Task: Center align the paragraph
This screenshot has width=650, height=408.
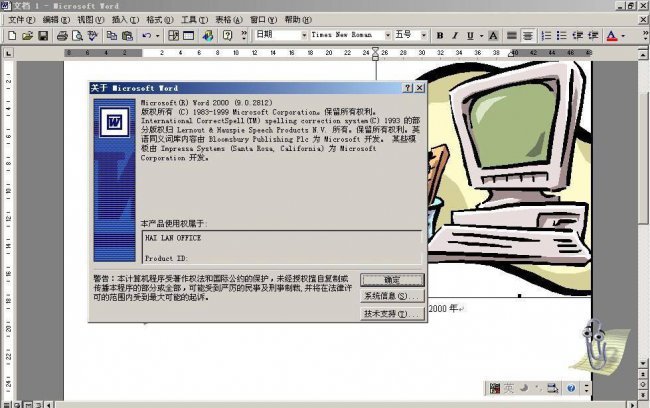Action: pos(528,36)
